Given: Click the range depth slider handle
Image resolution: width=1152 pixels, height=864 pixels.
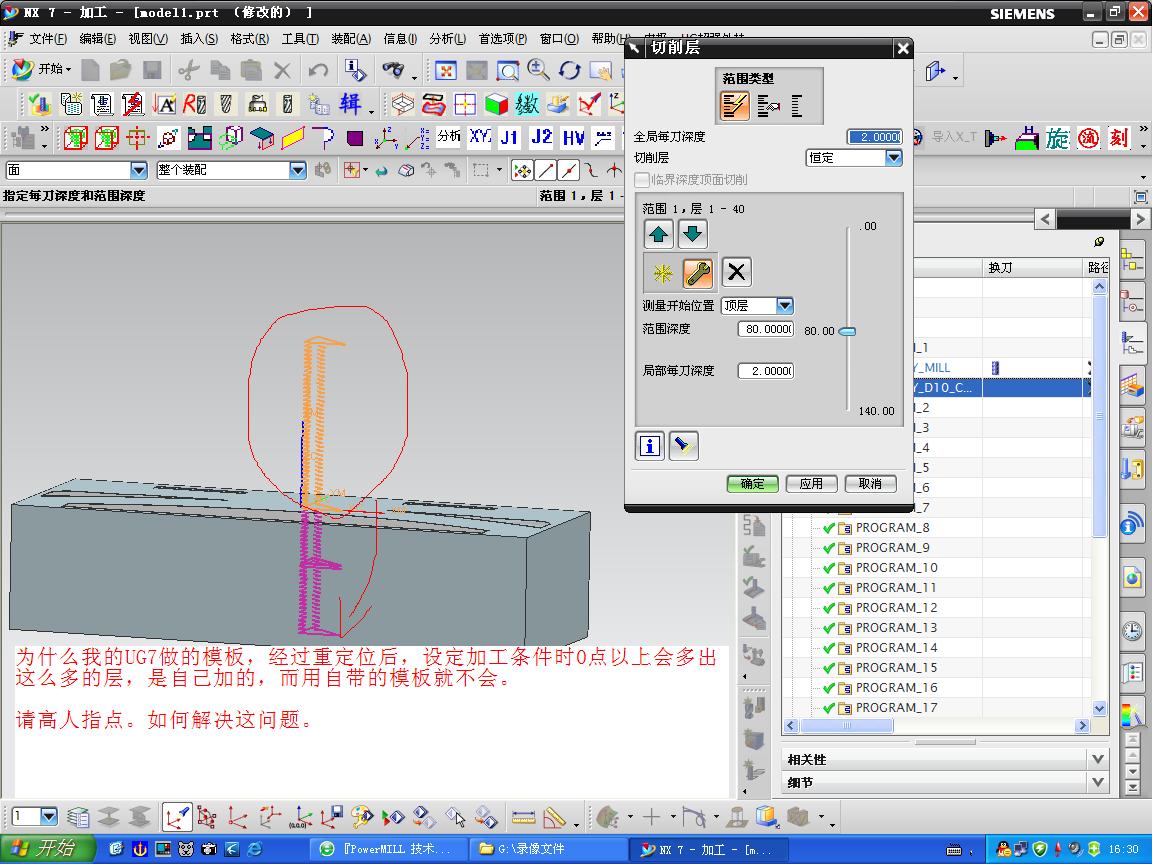Looking at the screenshot, I should [847, 331].
